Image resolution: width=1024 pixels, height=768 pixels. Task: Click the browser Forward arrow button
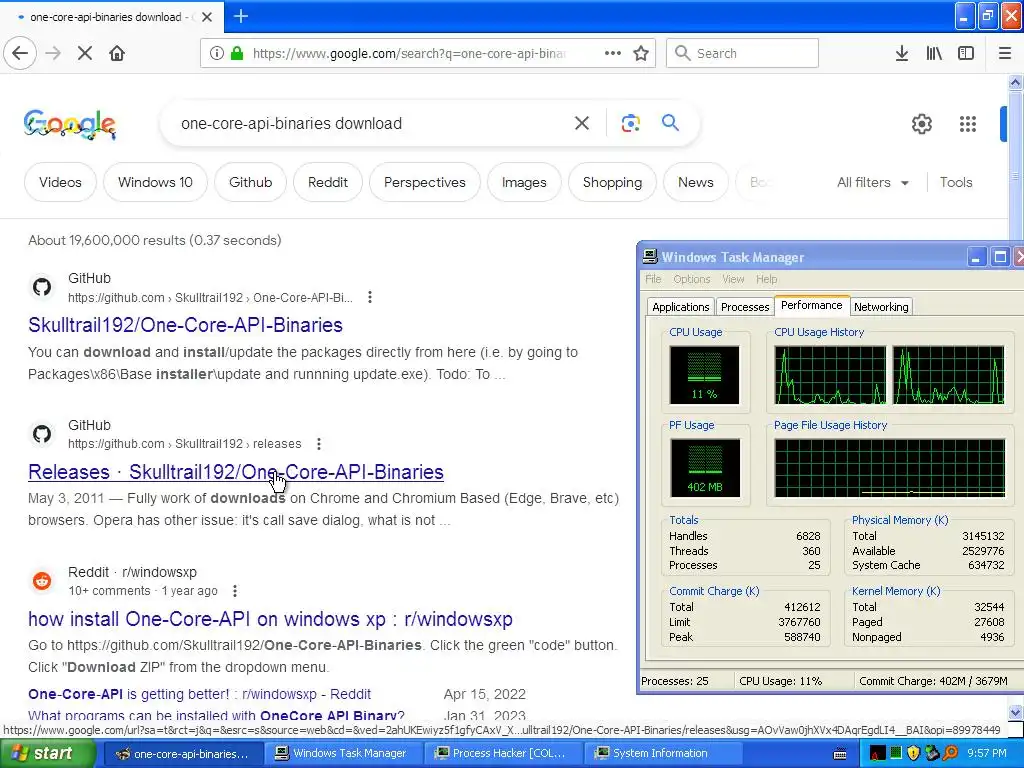click(x=54, y=53)
